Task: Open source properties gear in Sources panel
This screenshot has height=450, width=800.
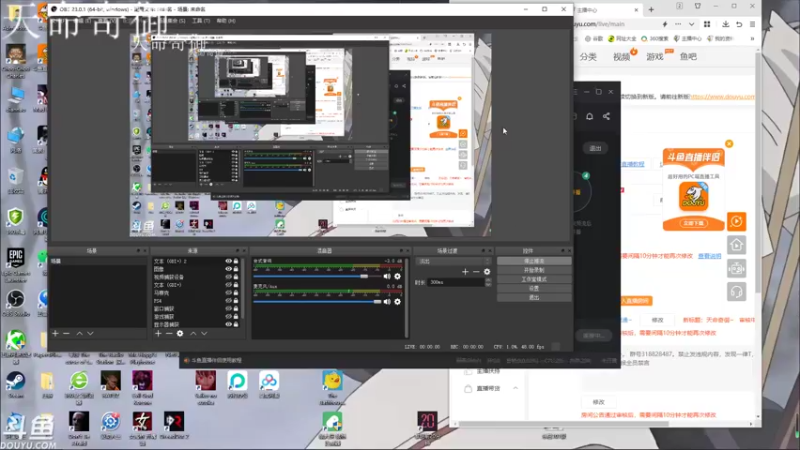Action: point(180,333)
